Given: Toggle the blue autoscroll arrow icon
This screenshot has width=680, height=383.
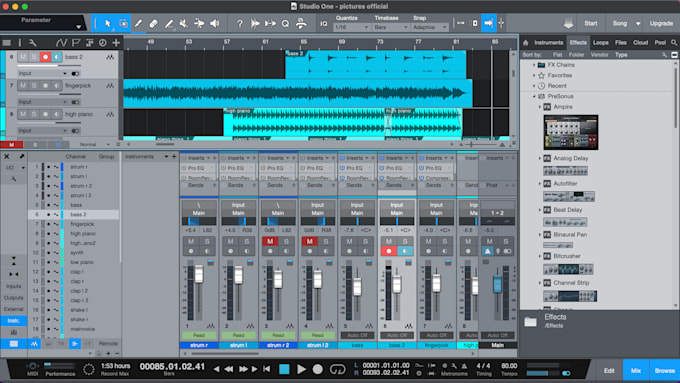Looking at the screenshot, I should coord(488,23).
